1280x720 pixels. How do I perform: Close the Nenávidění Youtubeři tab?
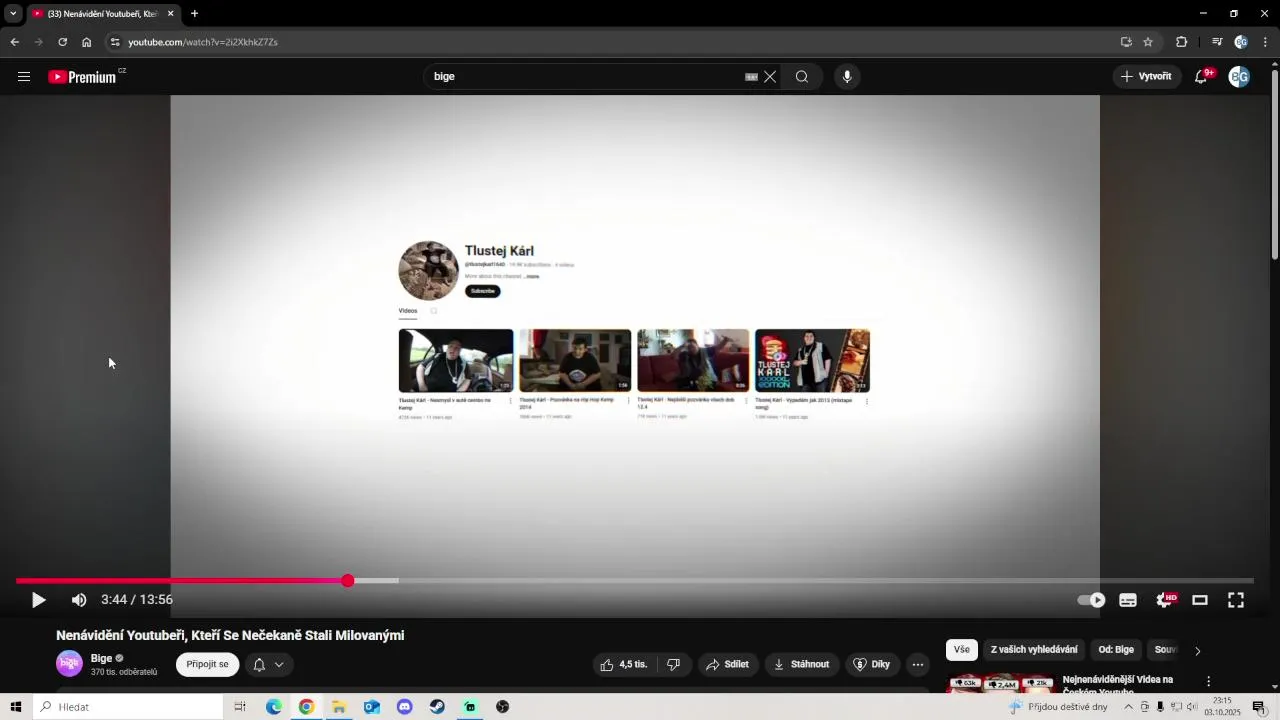pyautogui.click(x=170, y=14)
